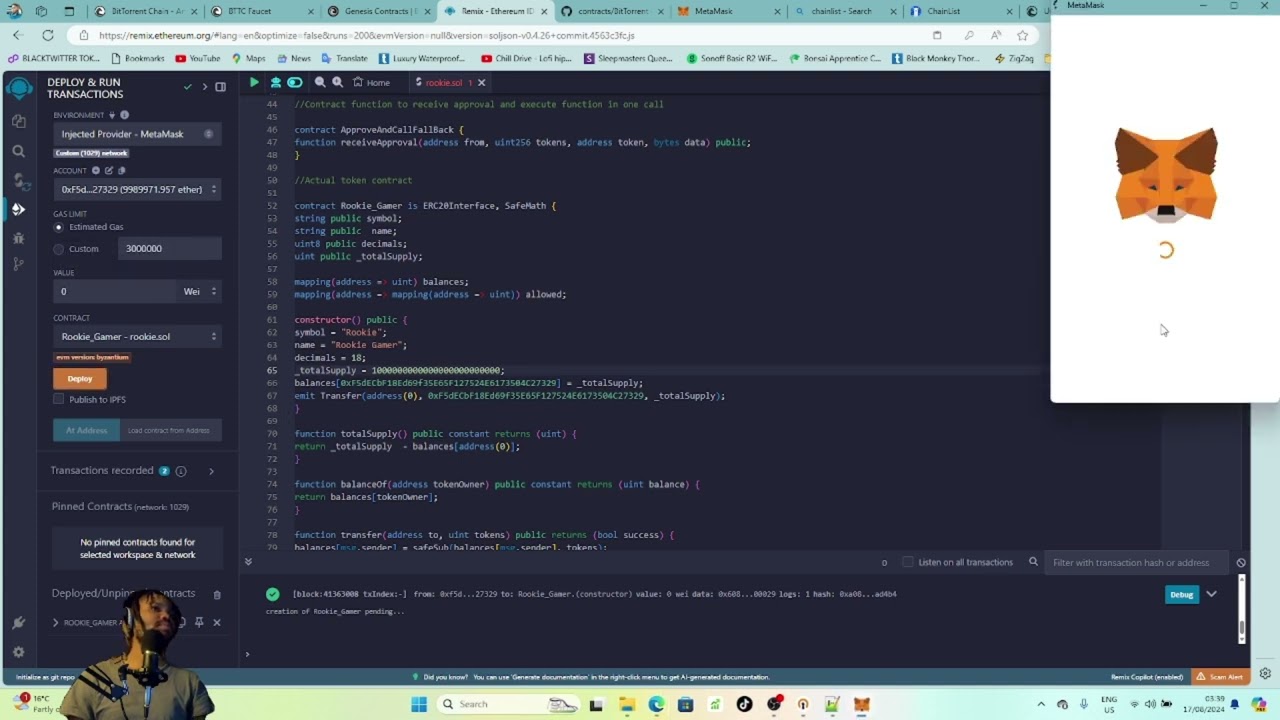Click the At Address button
Viewport: 1280px width, 720px height.
pyautogui.click(x=86, y=430)
